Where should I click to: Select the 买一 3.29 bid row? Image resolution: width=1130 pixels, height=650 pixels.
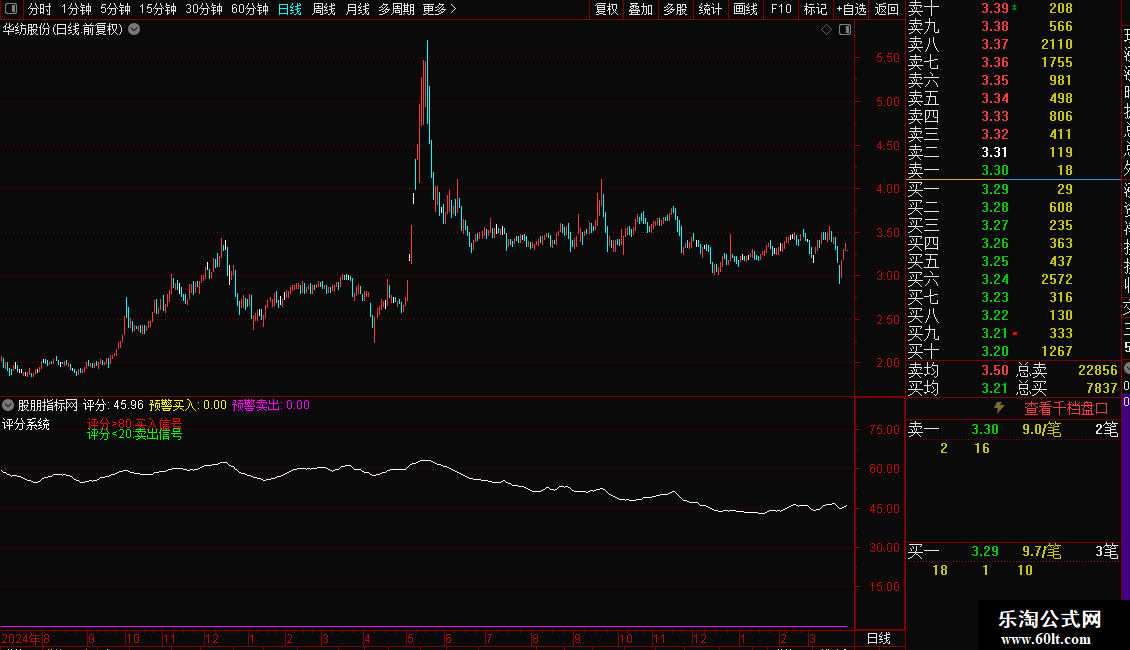coord(1013,189)
